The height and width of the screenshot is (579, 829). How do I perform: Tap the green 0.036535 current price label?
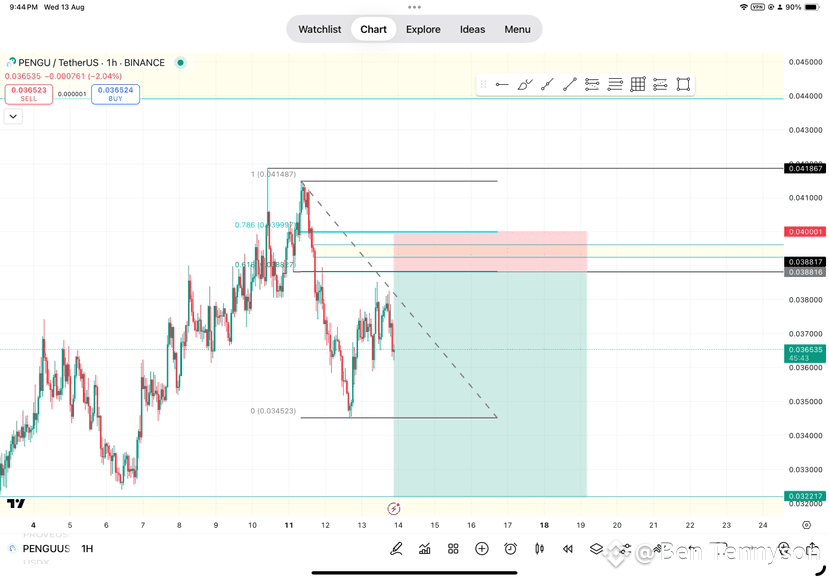805,353
